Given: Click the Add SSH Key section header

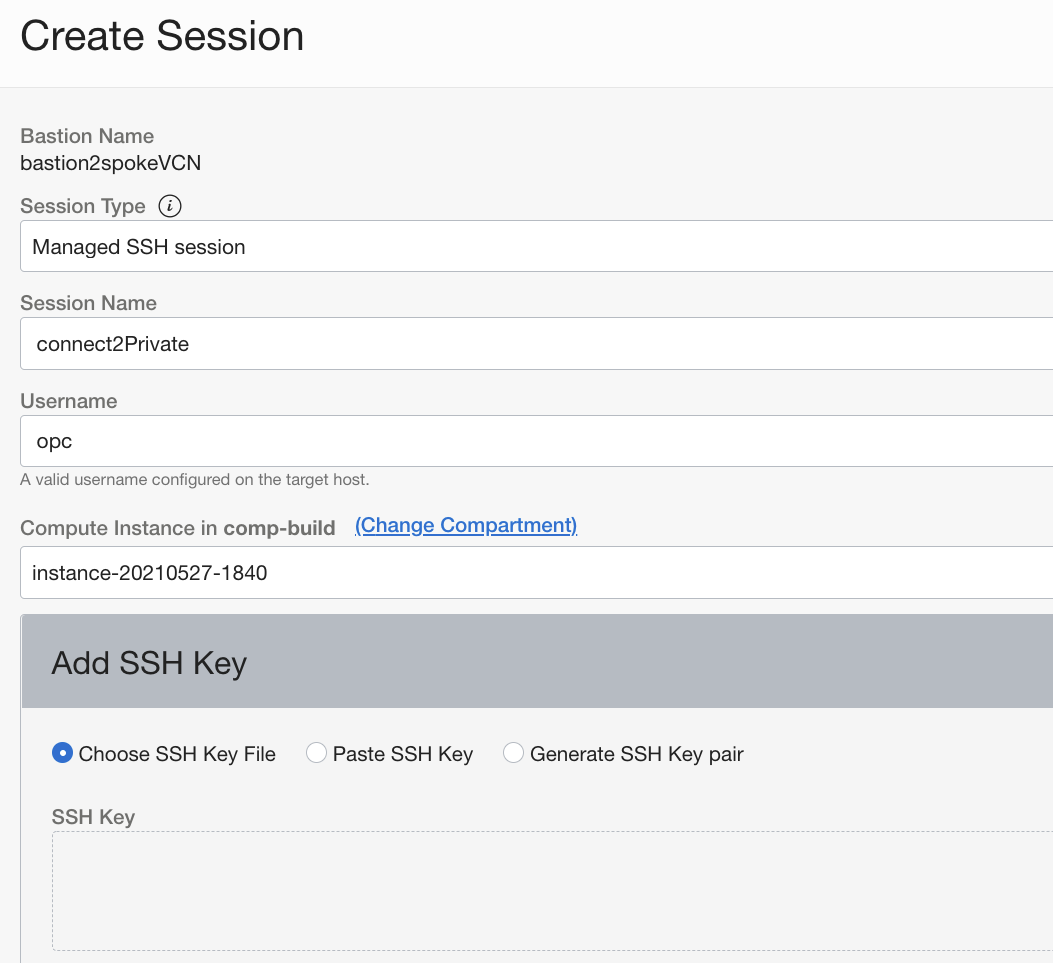Looking at the screenshot, I should click(x=537, y=661).
